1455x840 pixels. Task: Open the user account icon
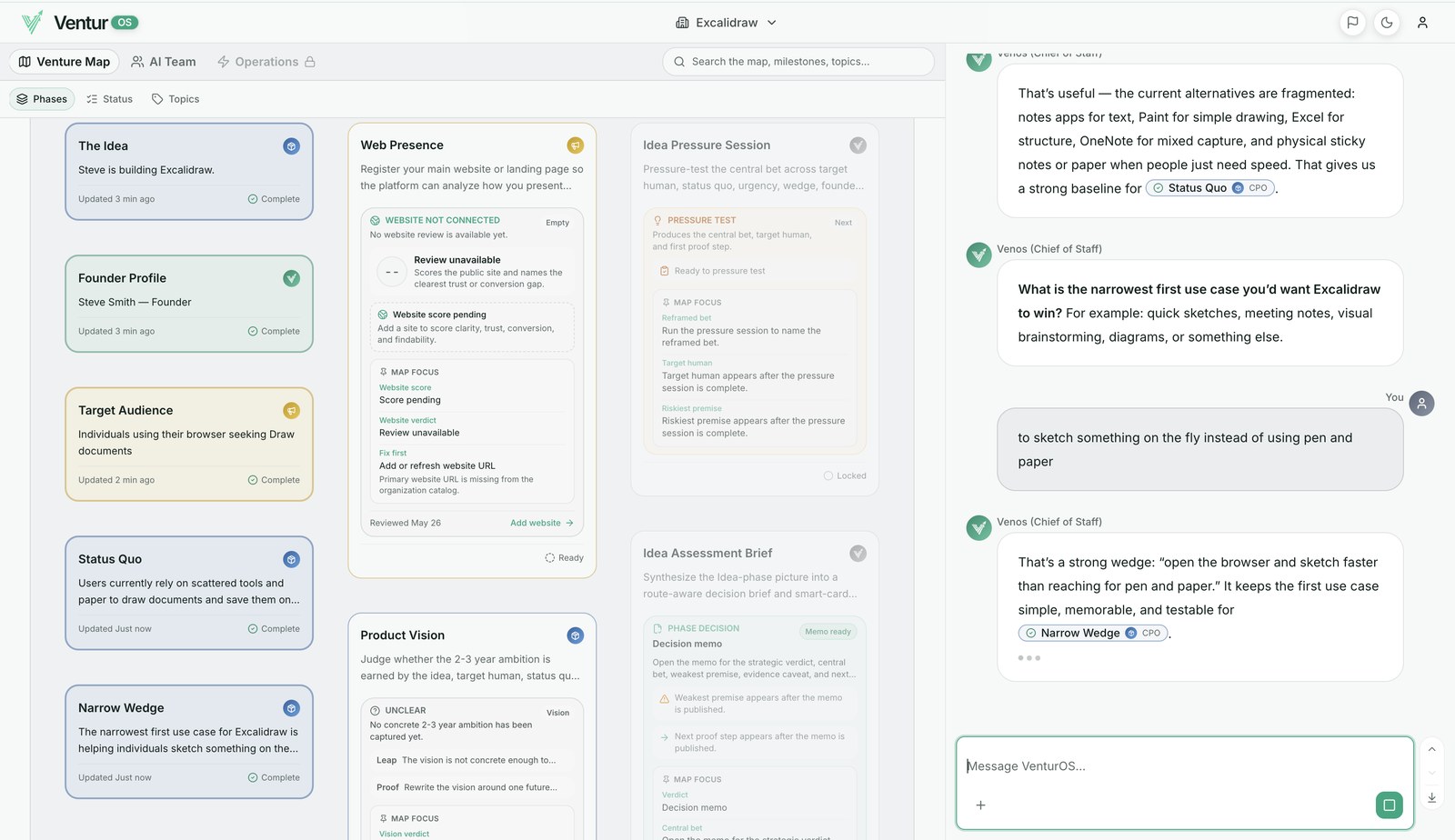click(1422, 23)
